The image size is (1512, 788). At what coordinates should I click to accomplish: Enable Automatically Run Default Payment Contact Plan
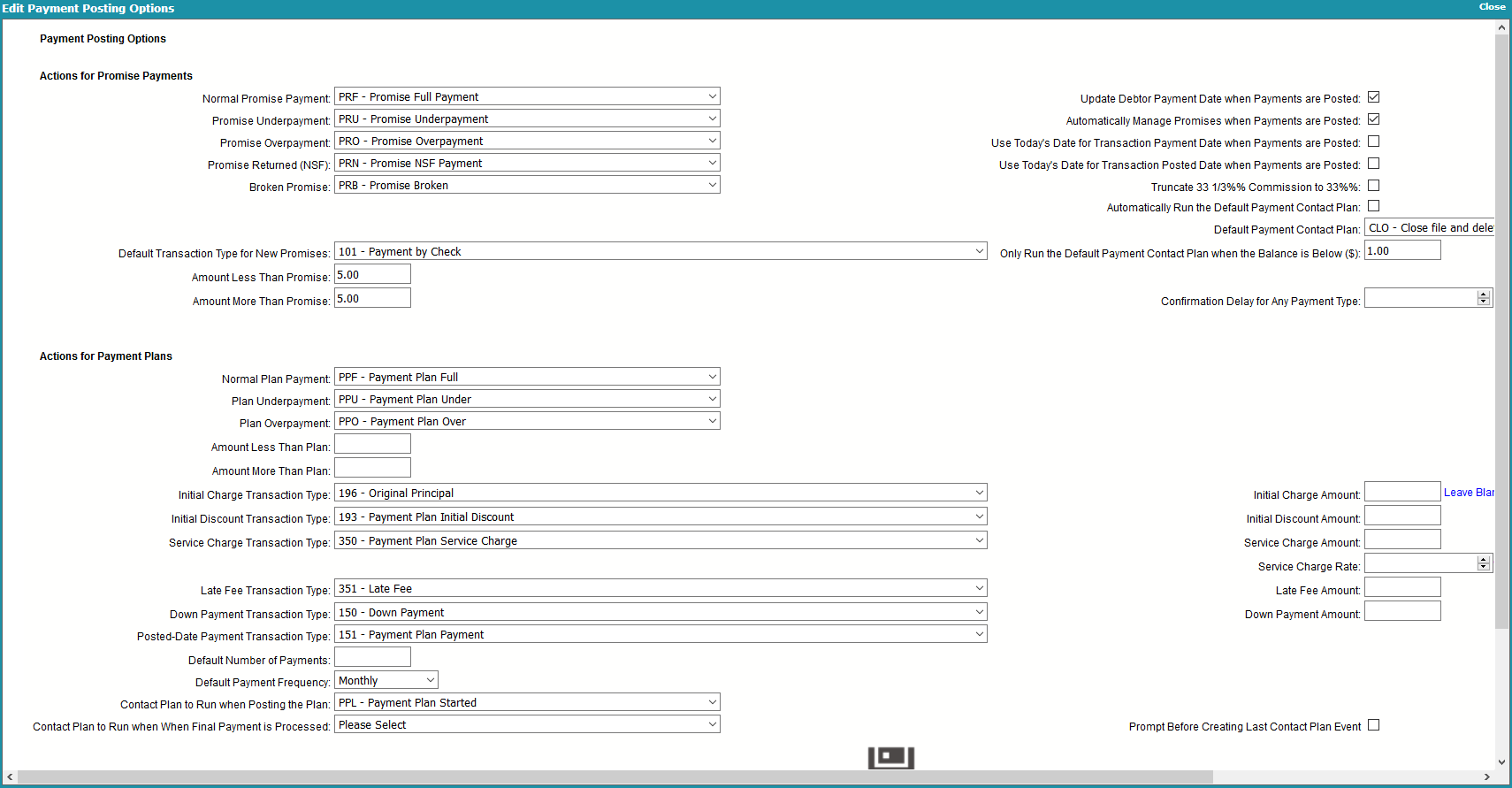pyautogui.click(x=1374, y=206)
